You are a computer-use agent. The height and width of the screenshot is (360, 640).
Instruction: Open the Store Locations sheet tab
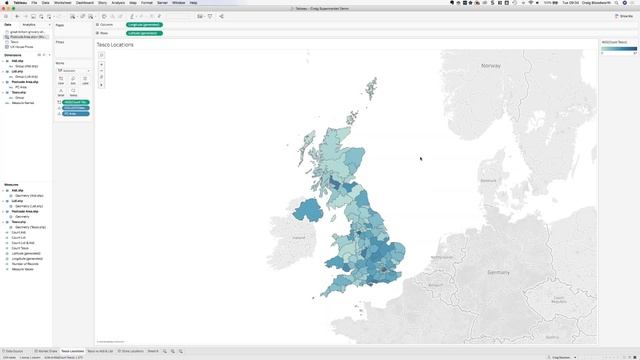(x=131, y=351)
